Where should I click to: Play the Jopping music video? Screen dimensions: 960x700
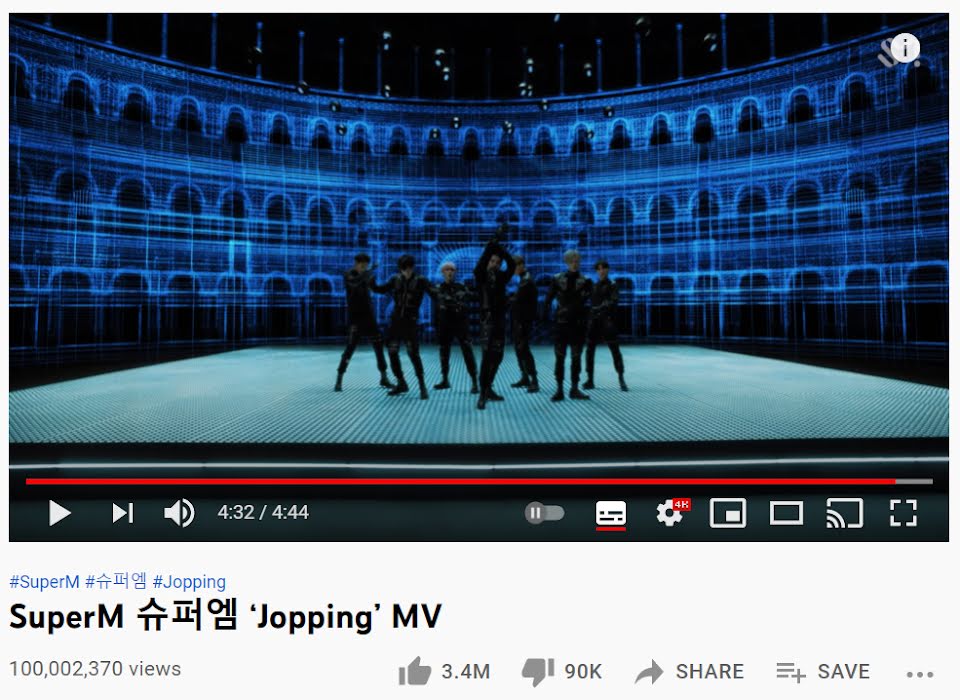[59, 513]
